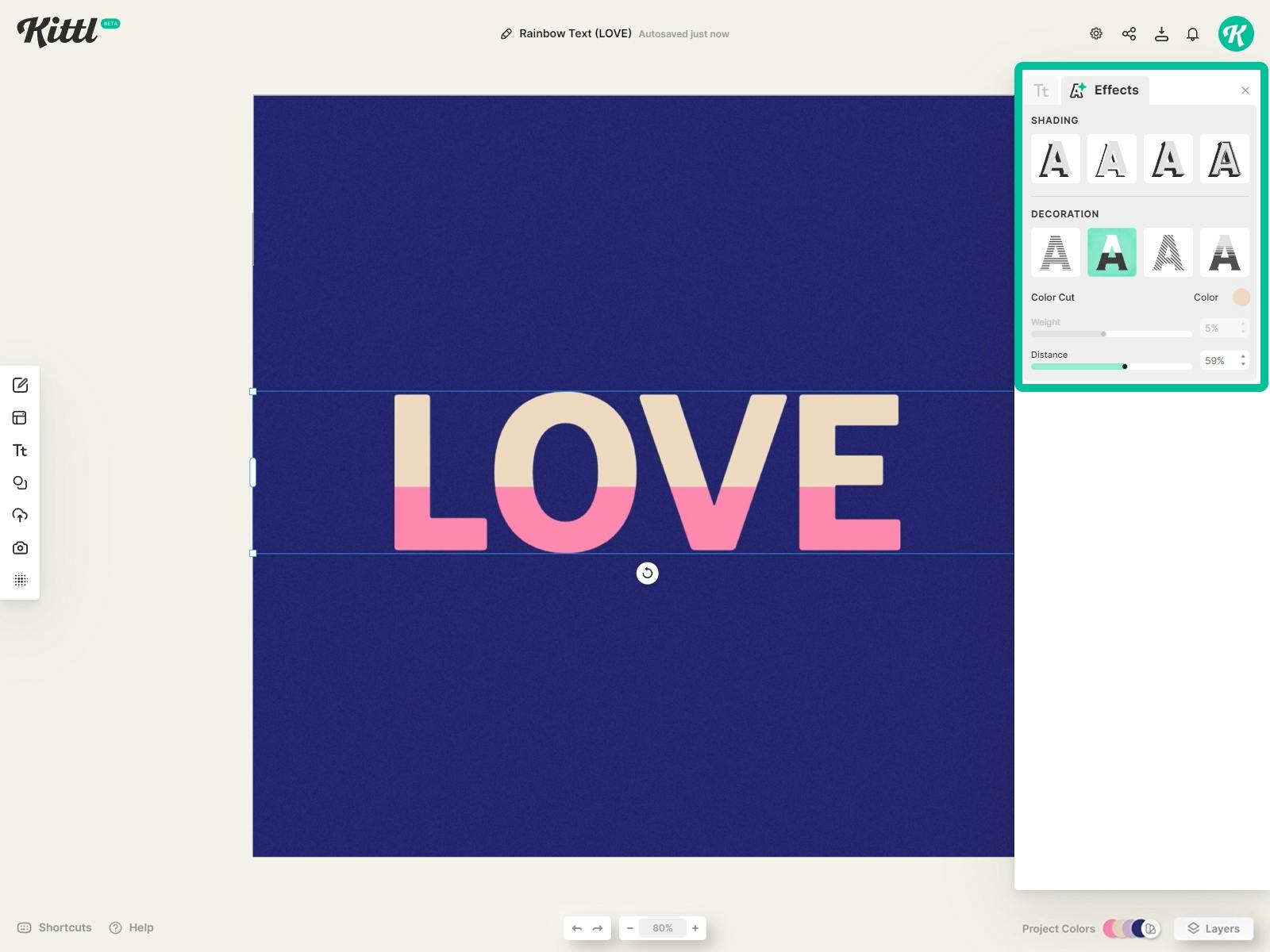Image resolution: width=1270 pixels, height=952 pixels.
Task: Click the Distance slider track
Action: click(x=1111, y=367)
